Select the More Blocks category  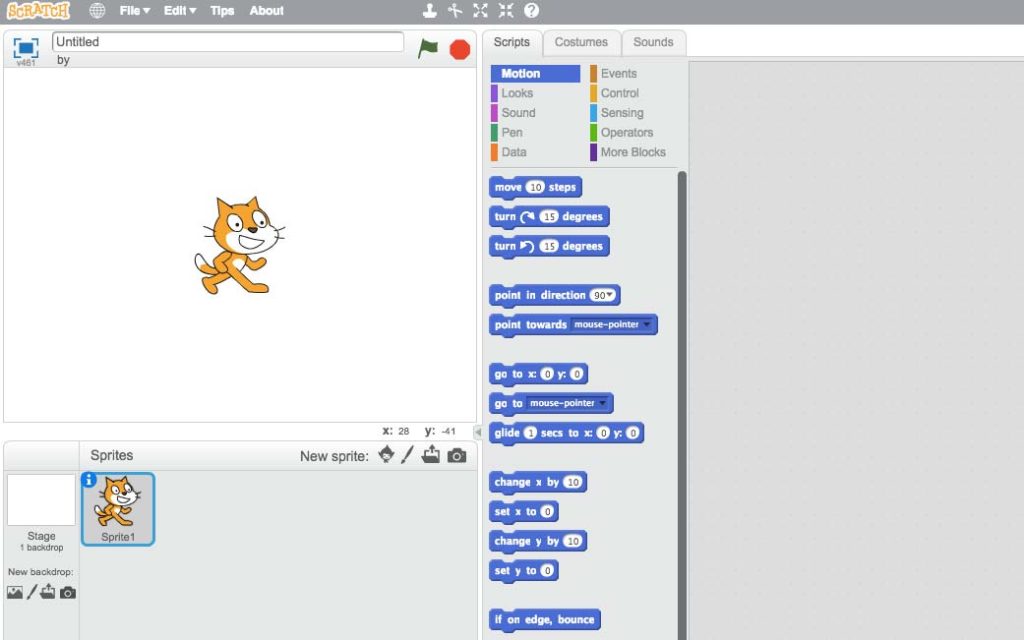click(x=633, y=152)
